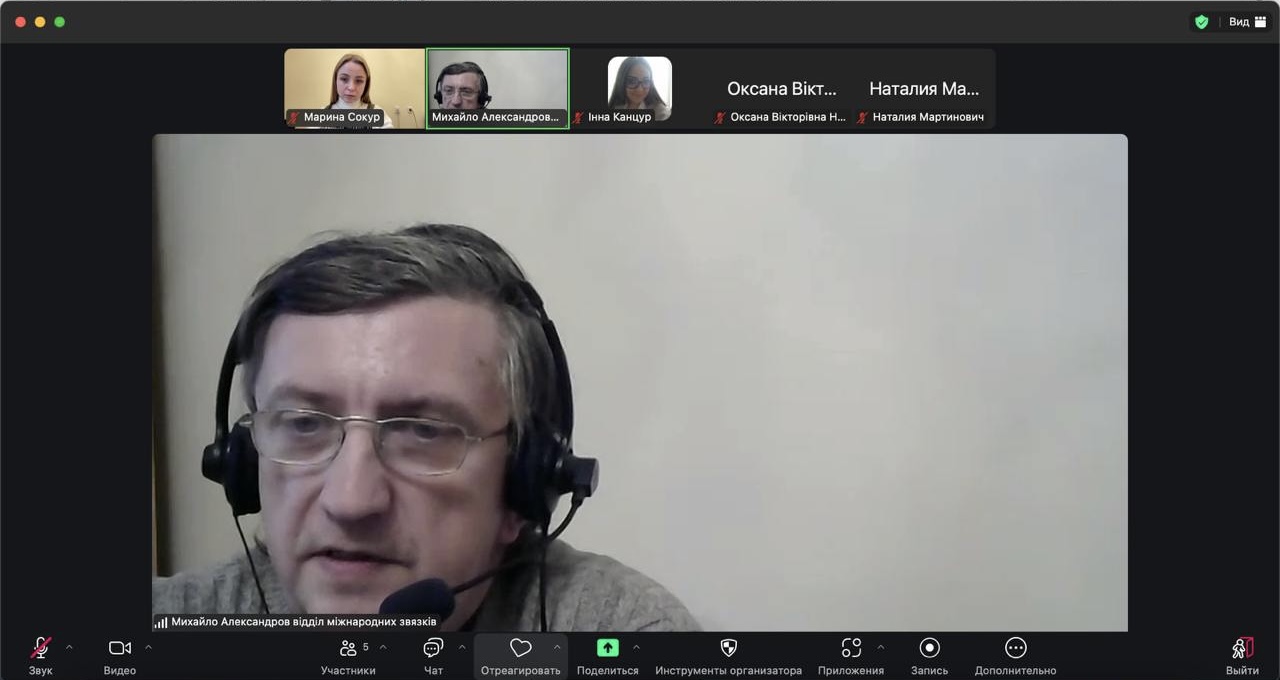This screenshot has height=680, width=1280.
Task: Open the Приложения apps panel
Action: (851, 656)
